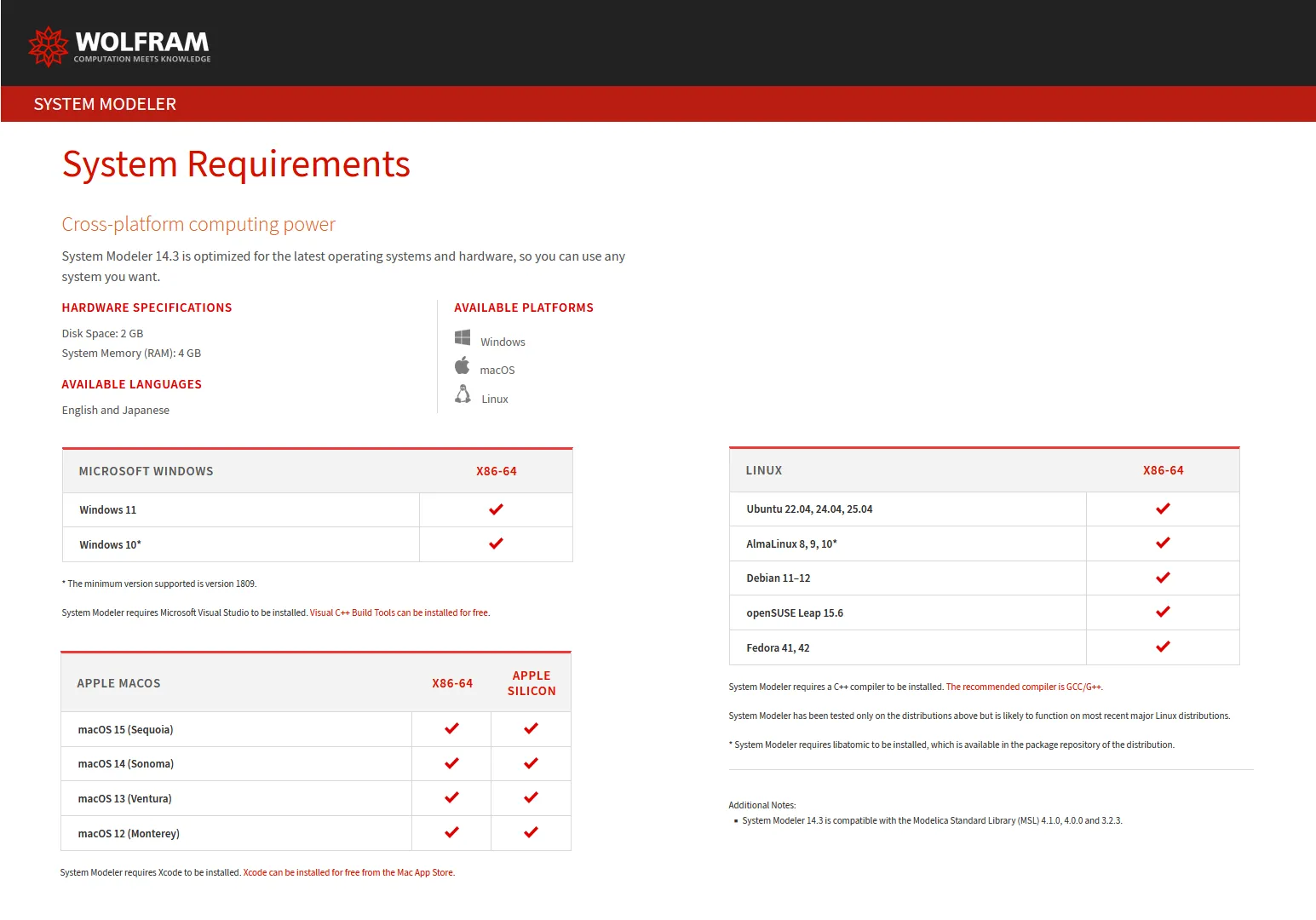Click the Debian 11–12 row checkmark
This screenshot has width=1316, height=920.
pos(1163,578)
